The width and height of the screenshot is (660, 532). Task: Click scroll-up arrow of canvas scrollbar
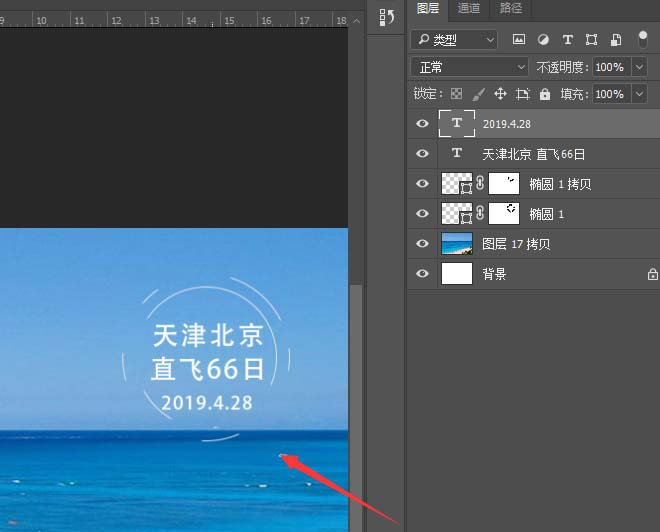[x=357, y=21]
